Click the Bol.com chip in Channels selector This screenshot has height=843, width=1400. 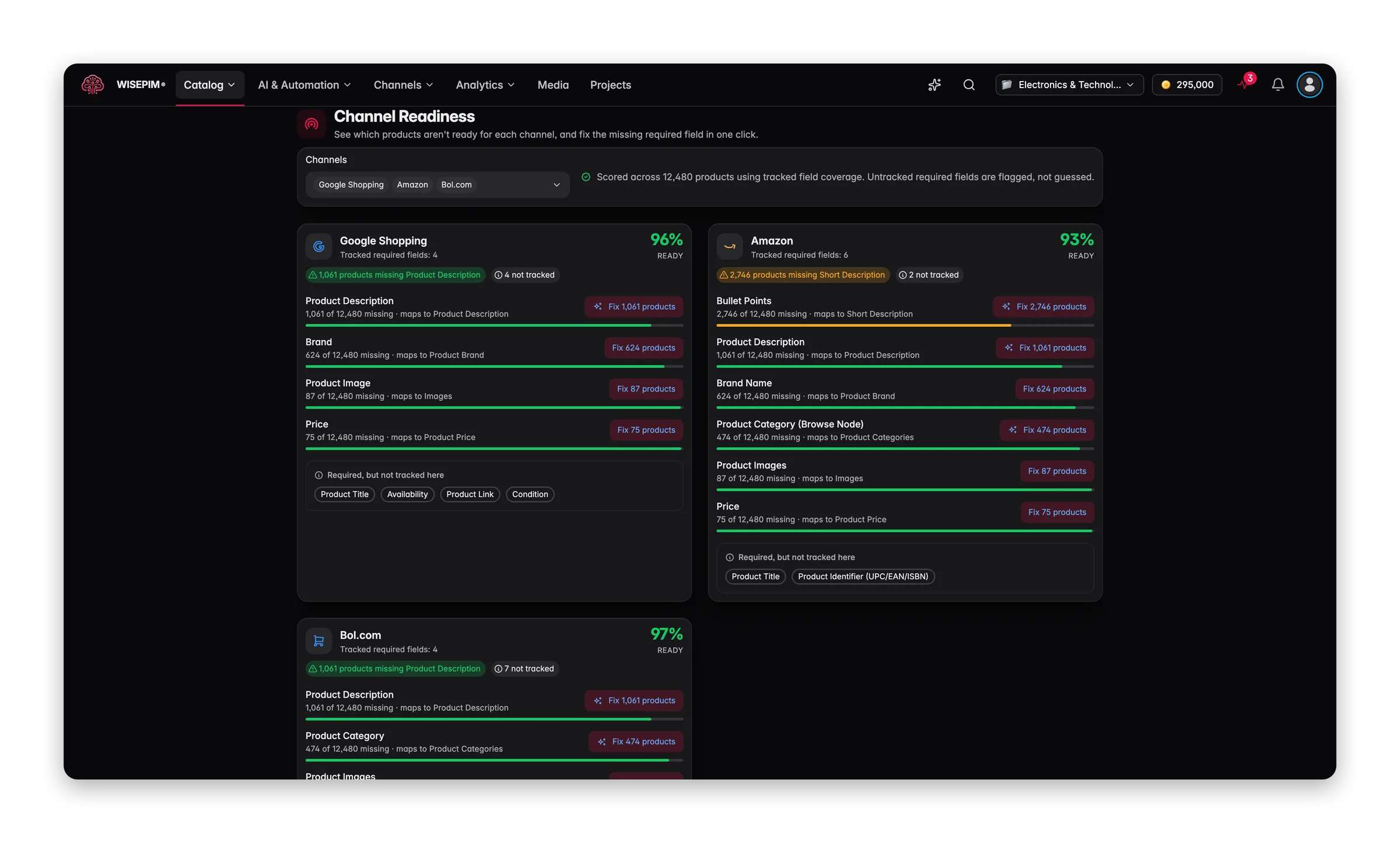456,184
